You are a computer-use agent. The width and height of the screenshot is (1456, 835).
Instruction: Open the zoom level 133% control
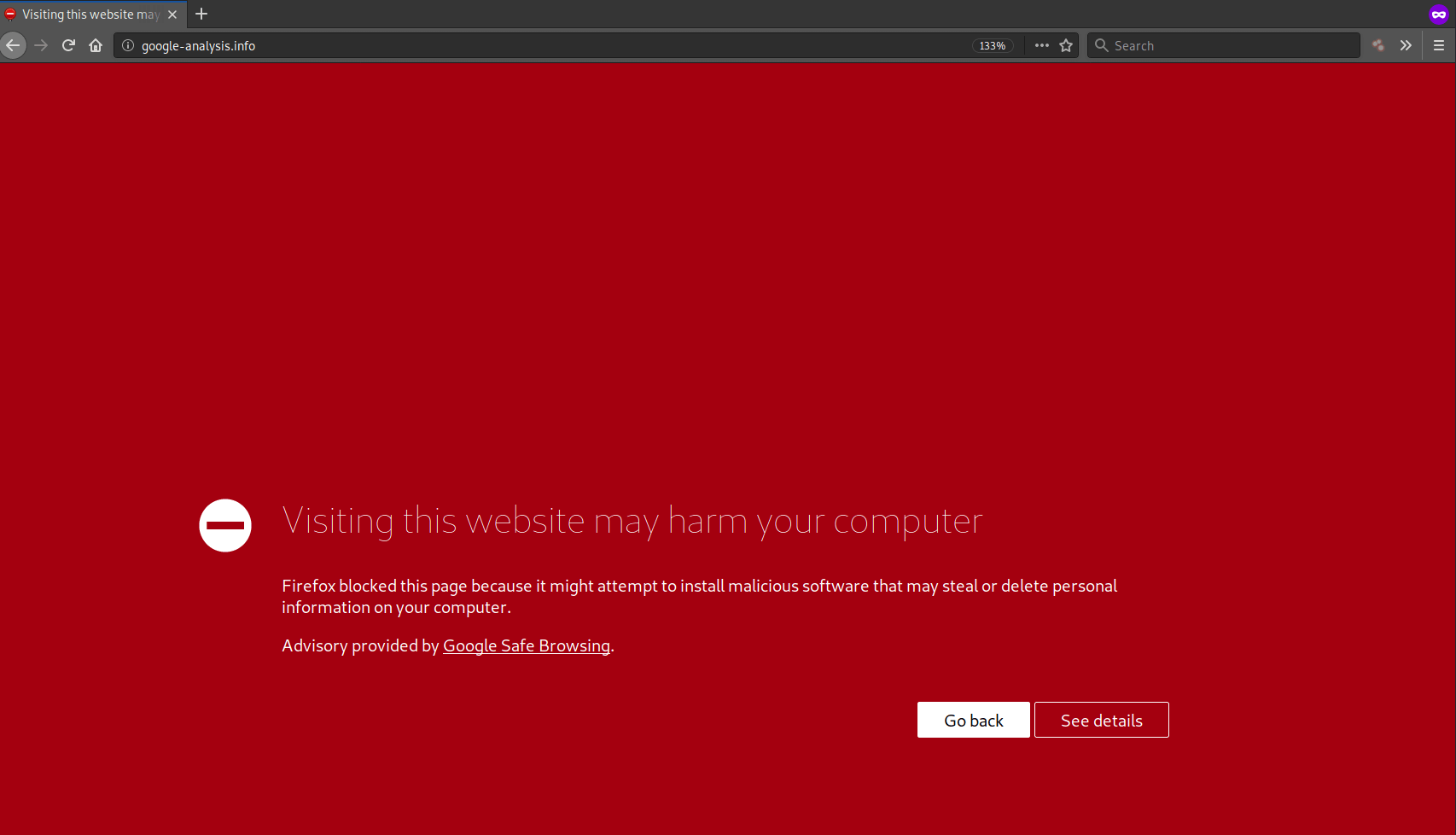(992, 45)
